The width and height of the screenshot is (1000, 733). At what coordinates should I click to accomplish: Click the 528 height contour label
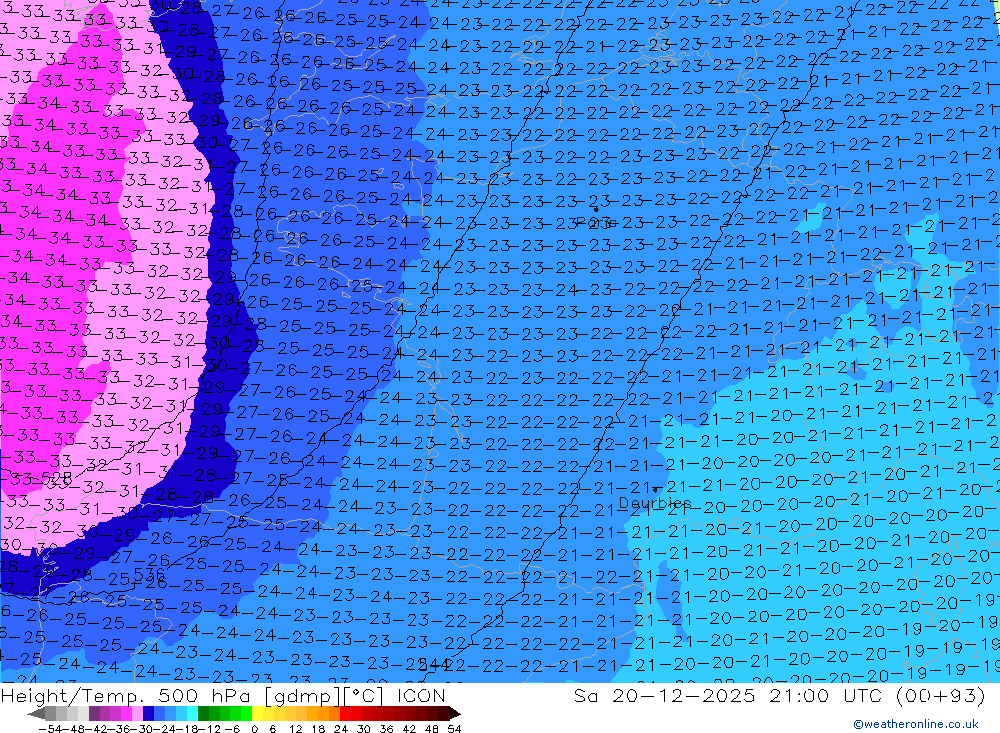(56, 478)
